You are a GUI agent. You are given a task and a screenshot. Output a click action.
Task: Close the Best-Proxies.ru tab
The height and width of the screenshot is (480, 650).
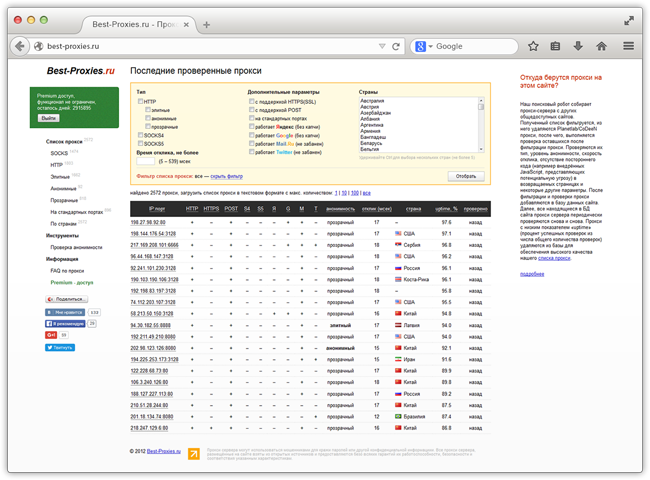click(x=186, y=24)
